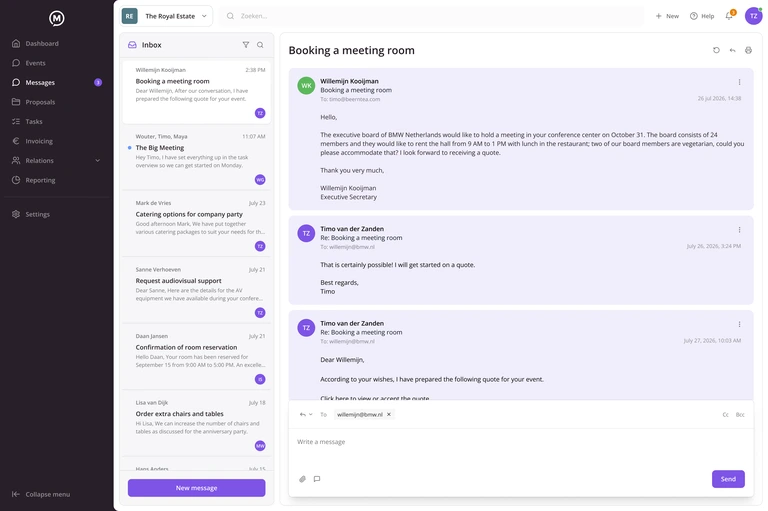Refresh the conversation thread
Screen dimensions: 768x511
pos(716,50)
